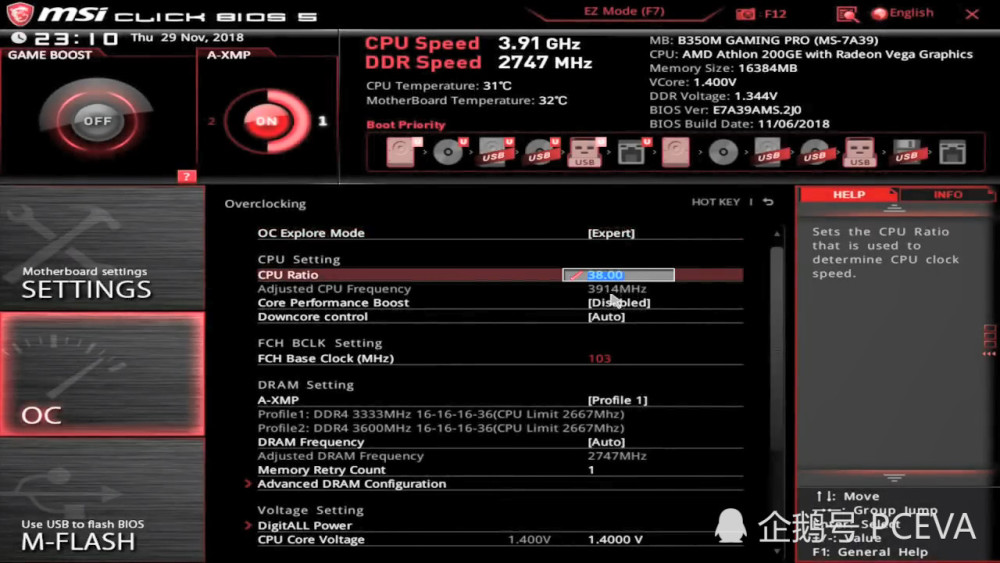Click the MSI dragon shield logo
The image size is (1000, 563).
click(20, 13)
